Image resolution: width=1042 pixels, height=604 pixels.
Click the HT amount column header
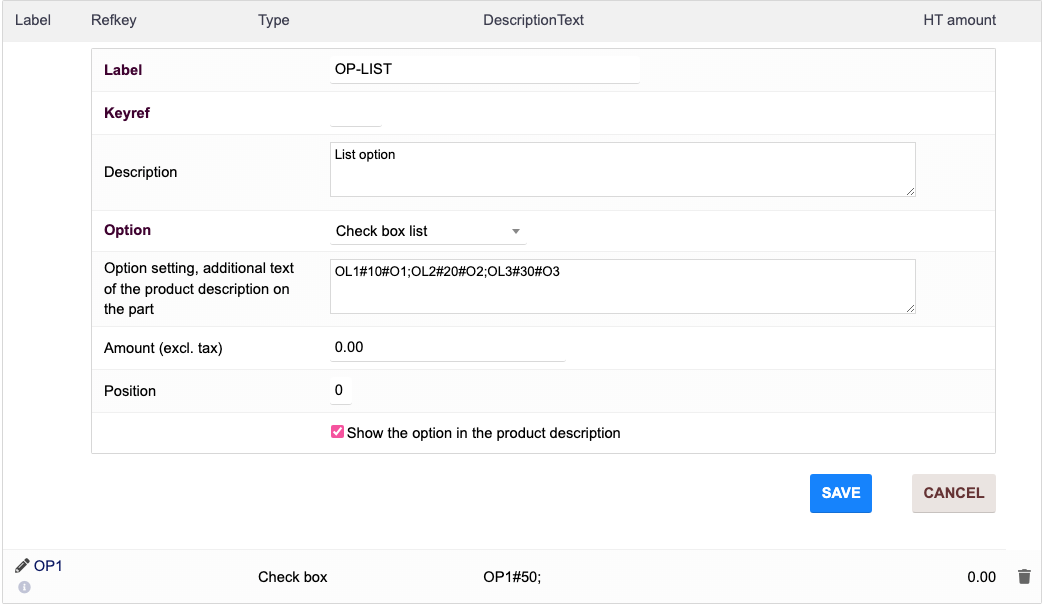pyautogui.click(x=959, y=20)
